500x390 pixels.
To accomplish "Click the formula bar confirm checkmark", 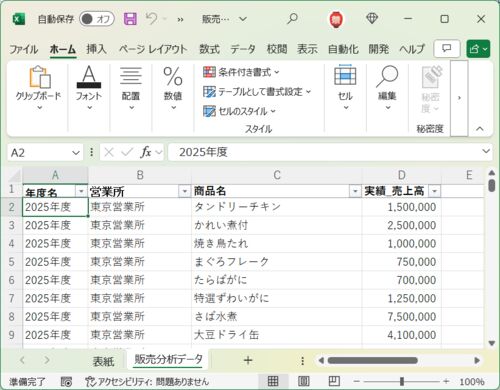I will click(x=127, y=152).
